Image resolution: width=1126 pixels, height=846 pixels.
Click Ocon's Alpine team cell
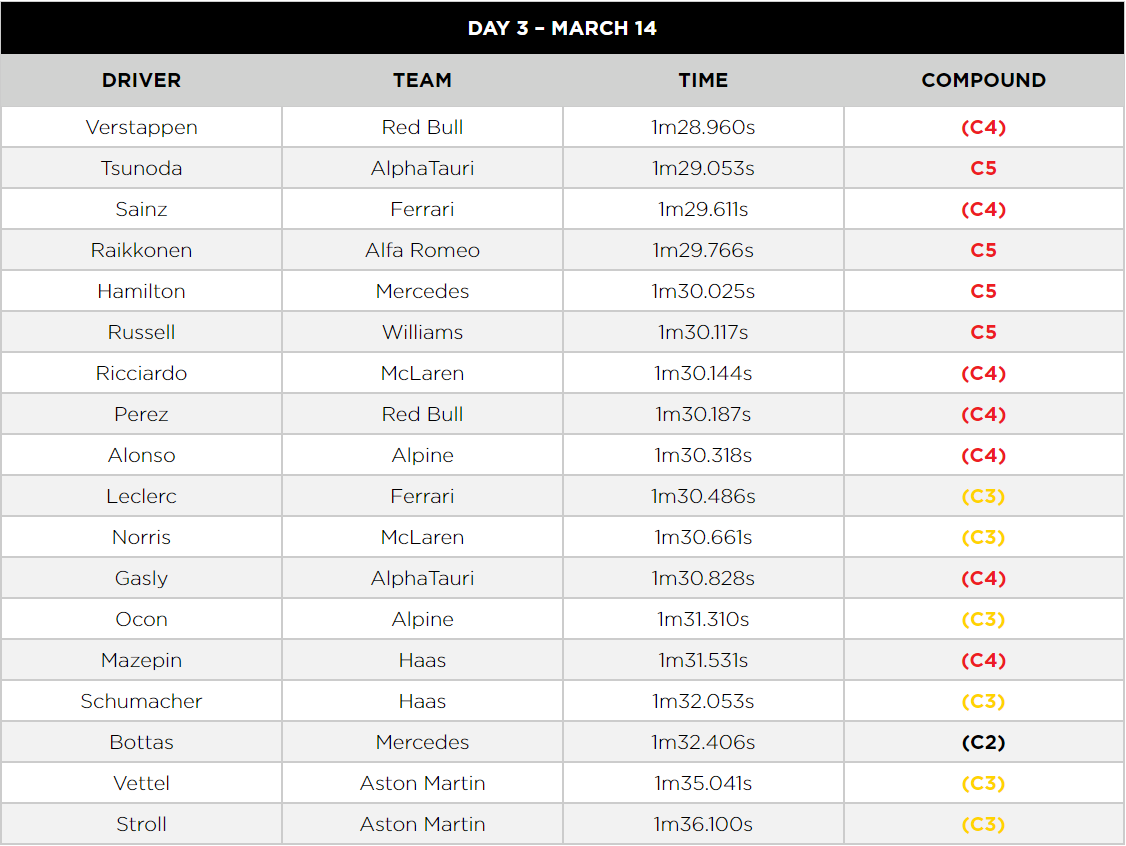coord(422,619)
